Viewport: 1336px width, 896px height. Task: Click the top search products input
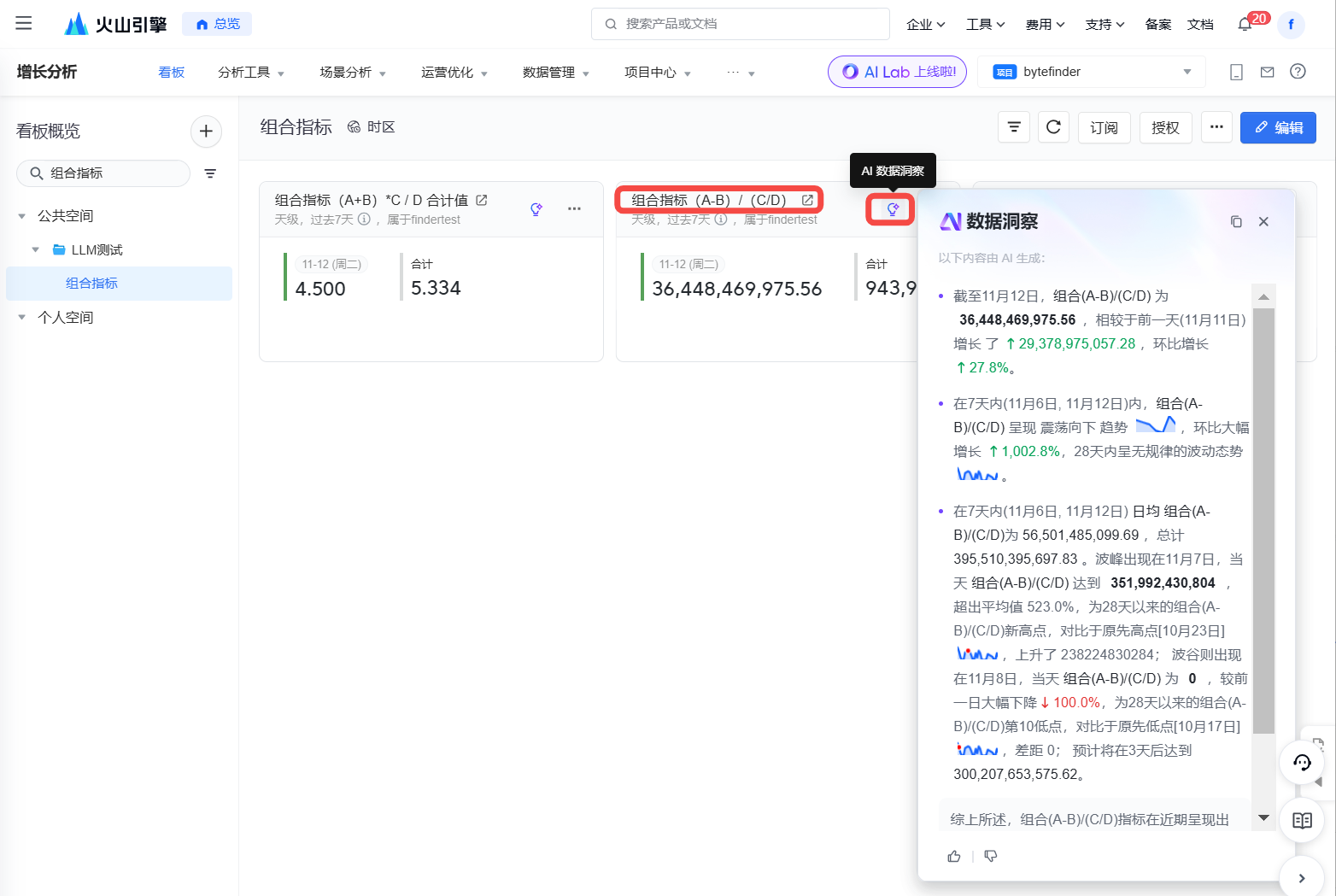741,24
